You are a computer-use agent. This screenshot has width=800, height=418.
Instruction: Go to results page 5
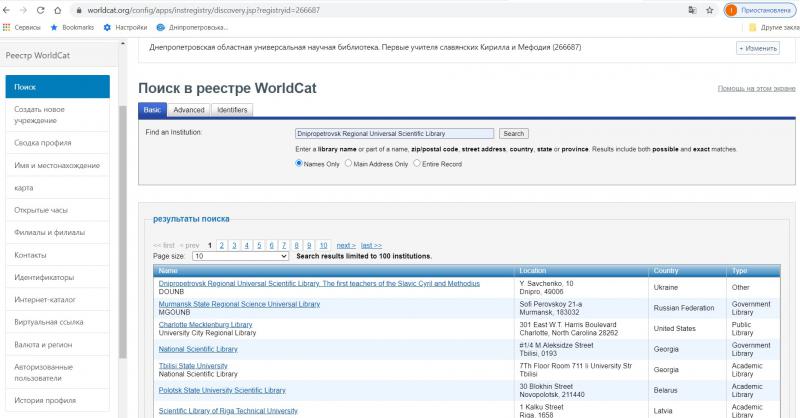(259, 245)
